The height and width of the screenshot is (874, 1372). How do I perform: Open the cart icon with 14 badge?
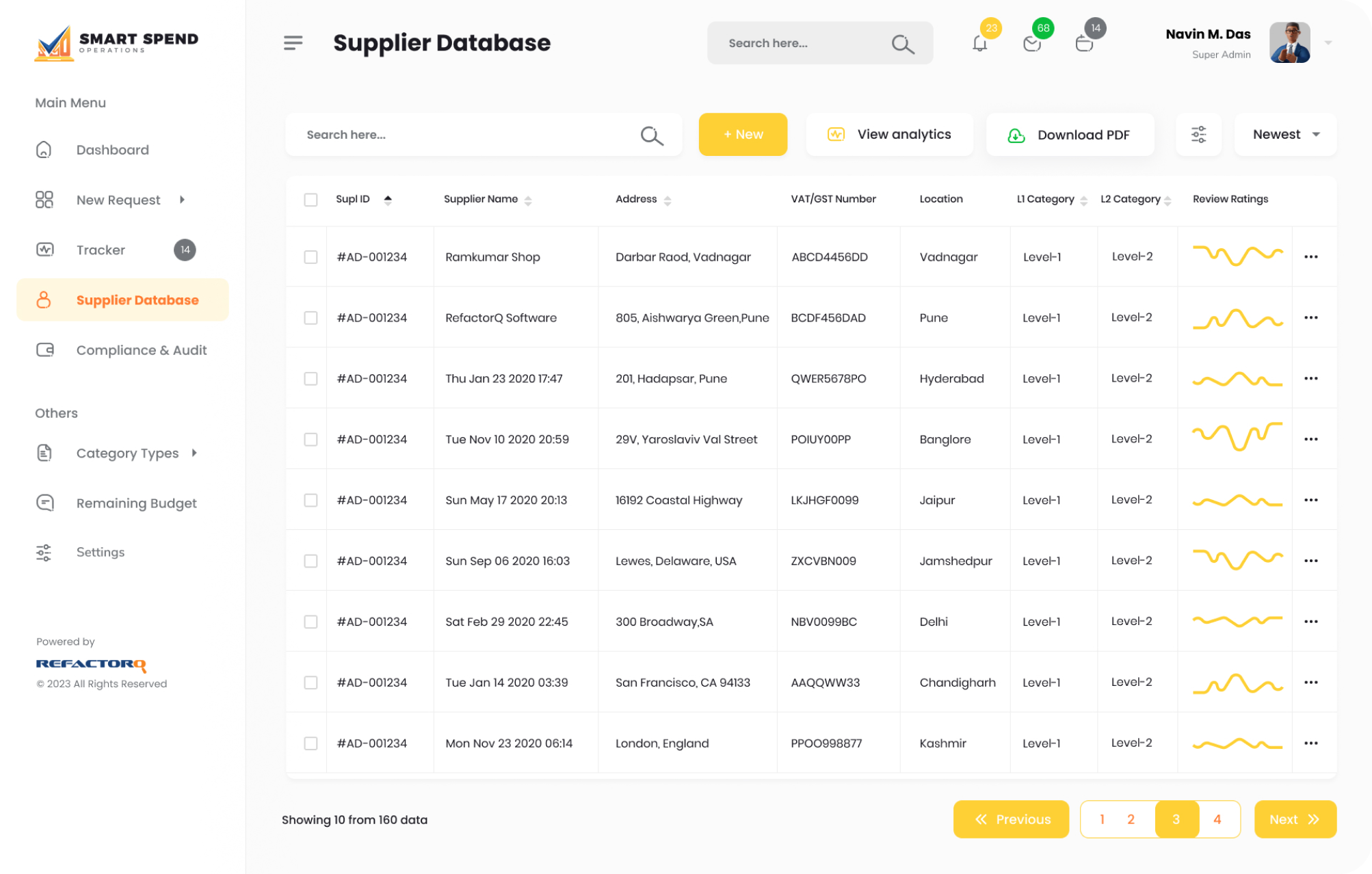pos(1084,44)
